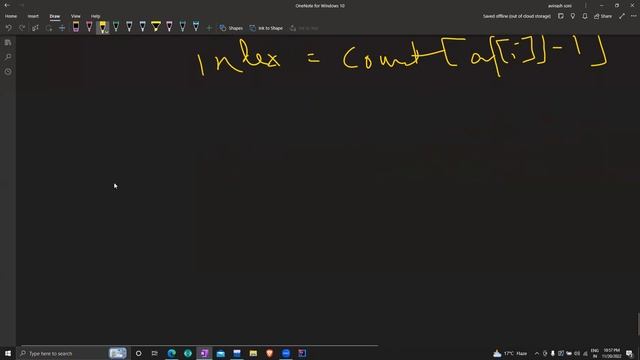Open the Draw tab
The height and width of the screenshot is (360, 640).
[55, 16]
